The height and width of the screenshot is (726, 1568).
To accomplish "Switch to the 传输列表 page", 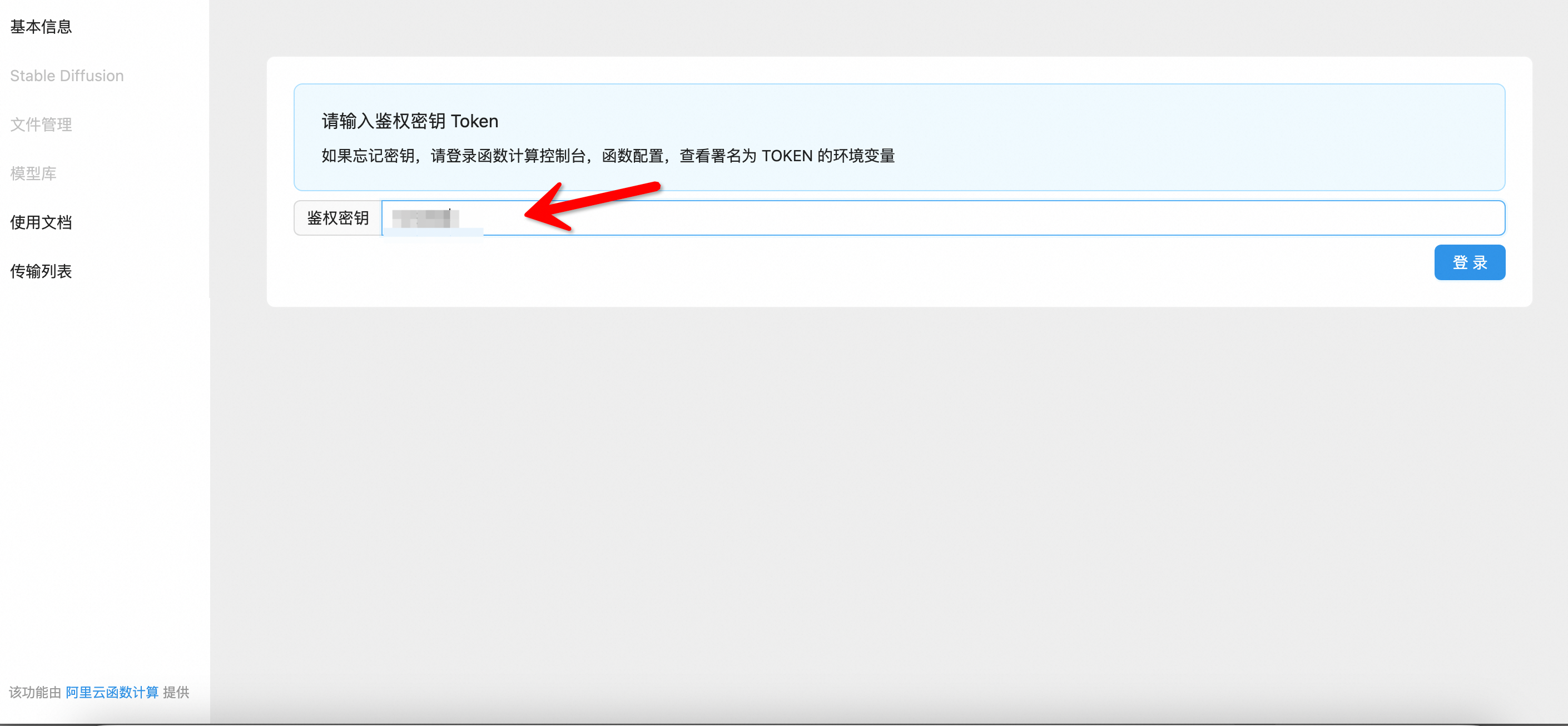I will (x=41, y=271).
